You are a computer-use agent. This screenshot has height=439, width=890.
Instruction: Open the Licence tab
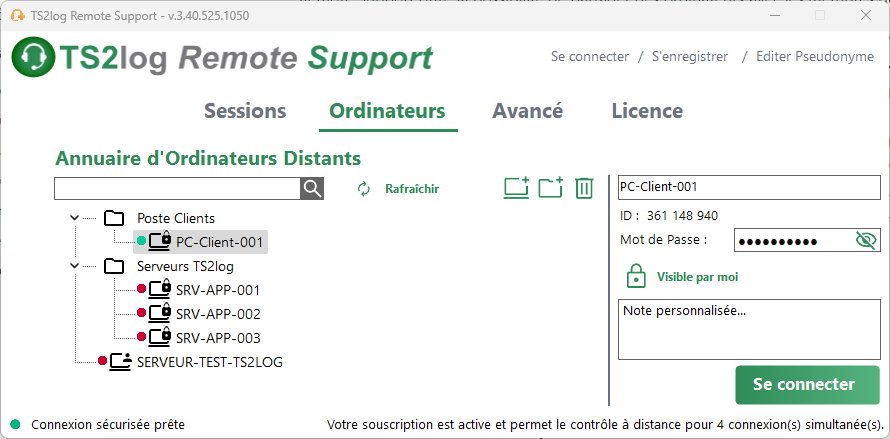click(647, 111)
